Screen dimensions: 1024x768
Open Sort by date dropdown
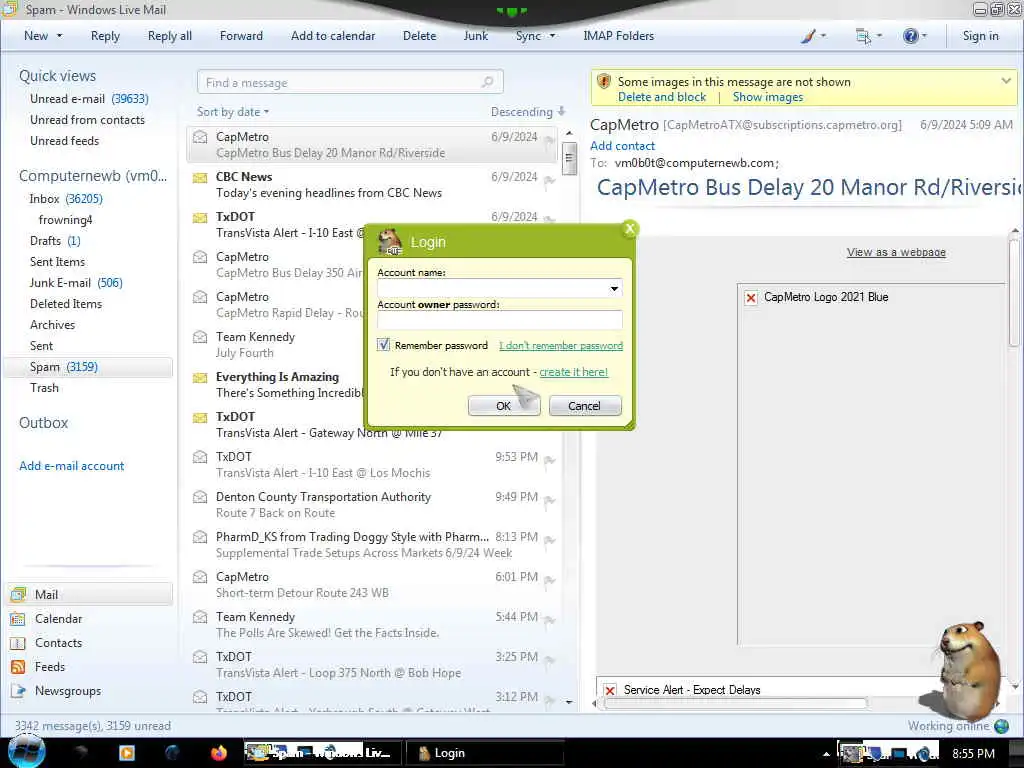click(x=232, y=112)
